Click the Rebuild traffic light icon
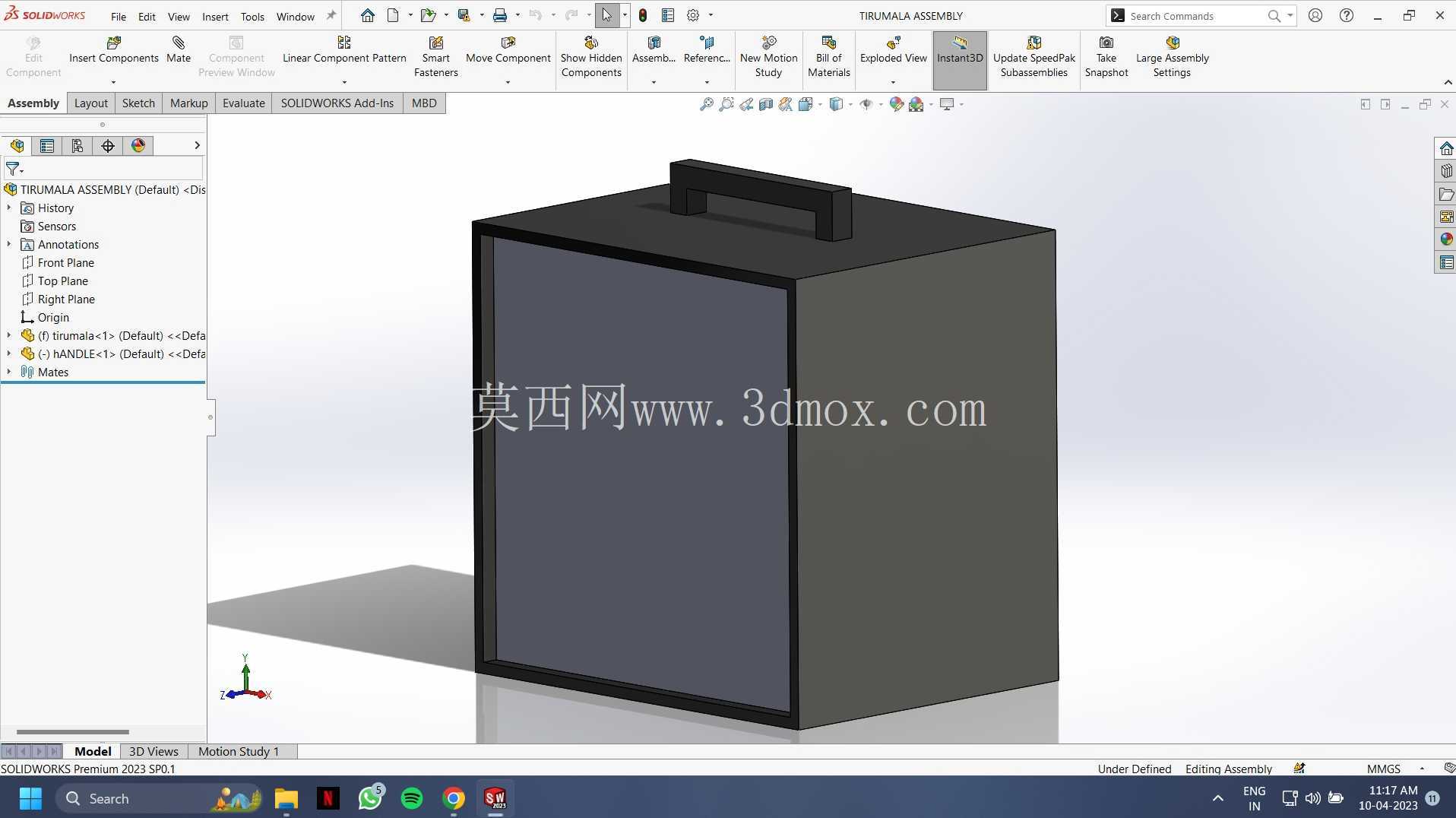 pos(643,15)
